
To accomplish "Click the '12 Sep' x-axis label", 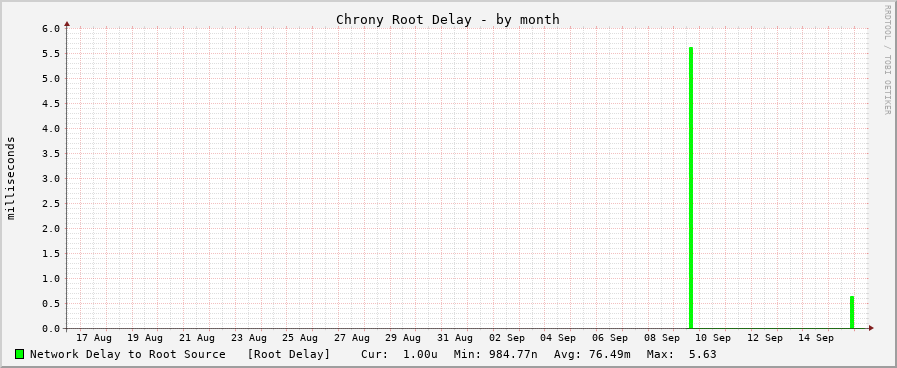I will (x=765, y=338).
